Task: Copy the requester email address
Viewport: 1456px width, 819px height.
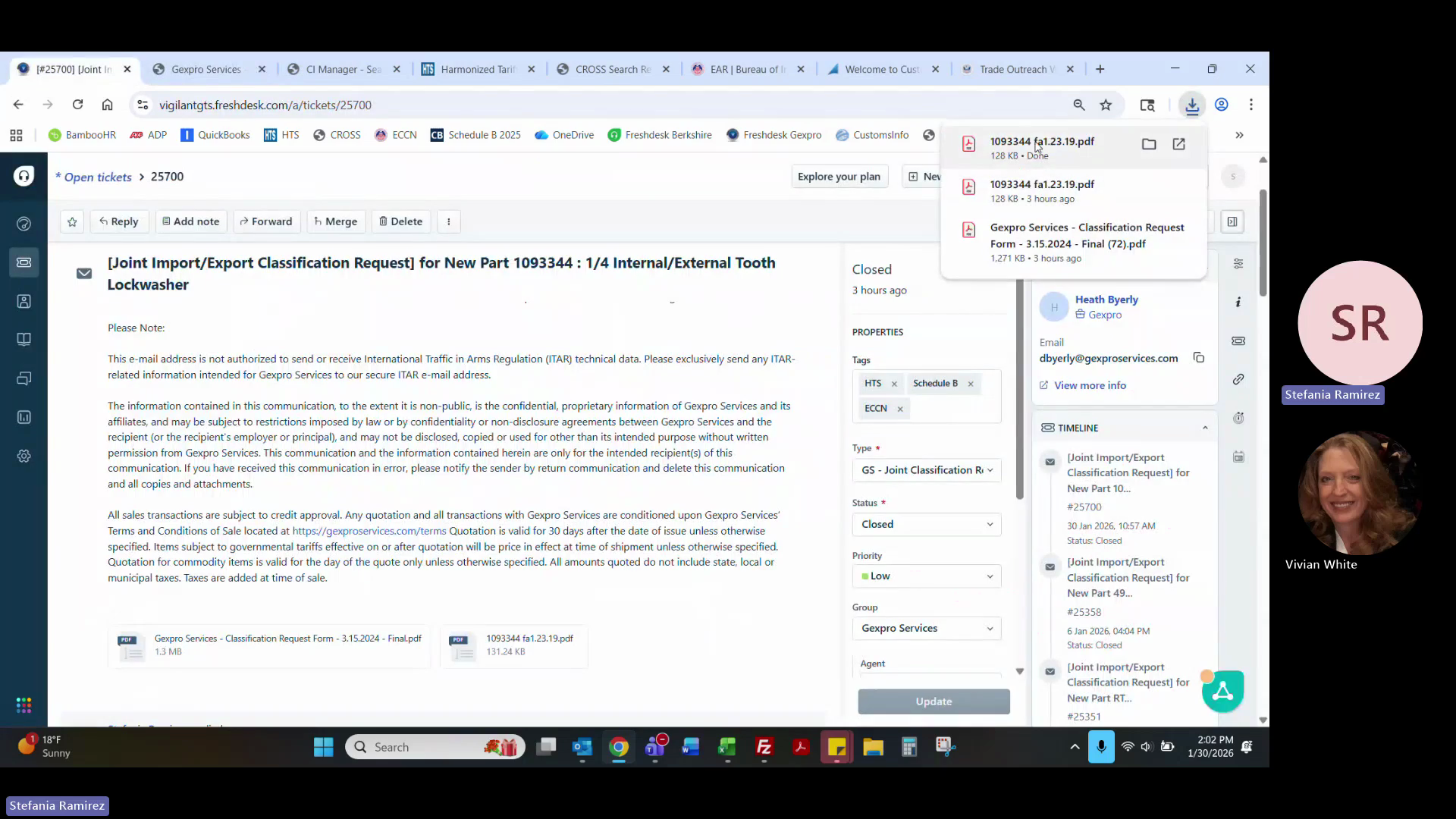Action: [x=1199, y=358]
